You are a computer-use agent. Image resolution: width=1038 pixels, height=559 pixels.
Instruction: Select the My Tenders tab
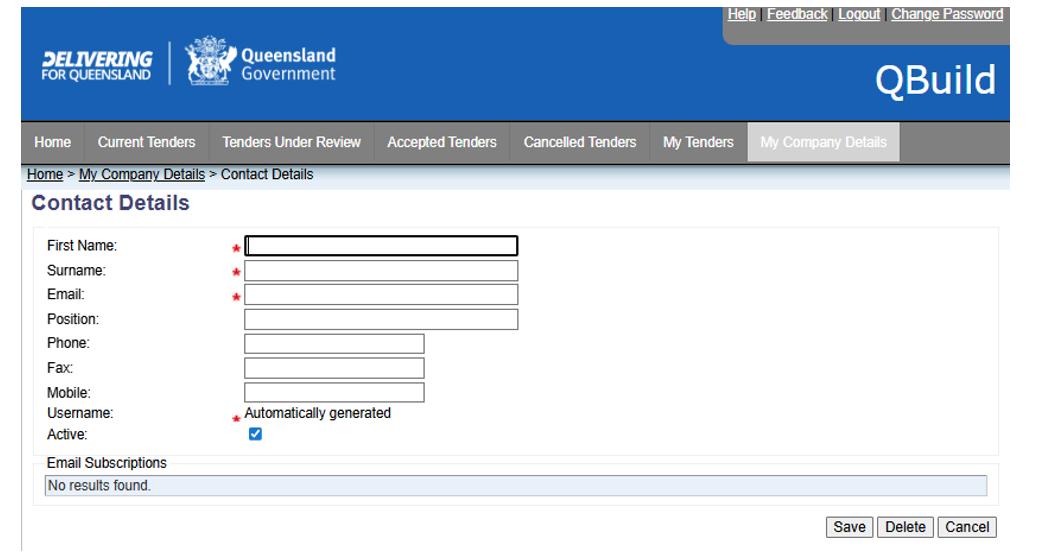pos(698,142)
